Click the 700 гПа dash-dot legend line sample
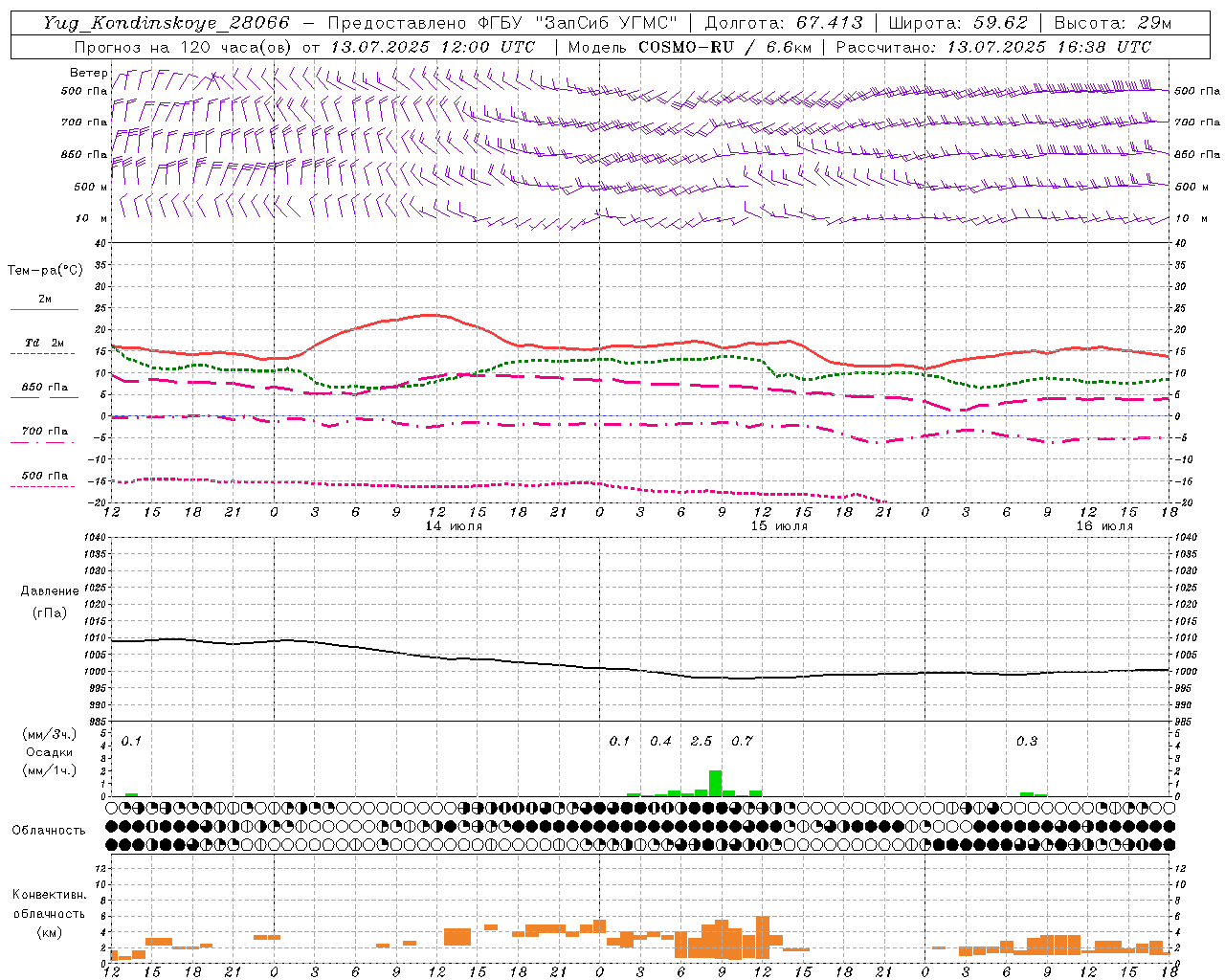1225x980 pixels. [44, 442]
